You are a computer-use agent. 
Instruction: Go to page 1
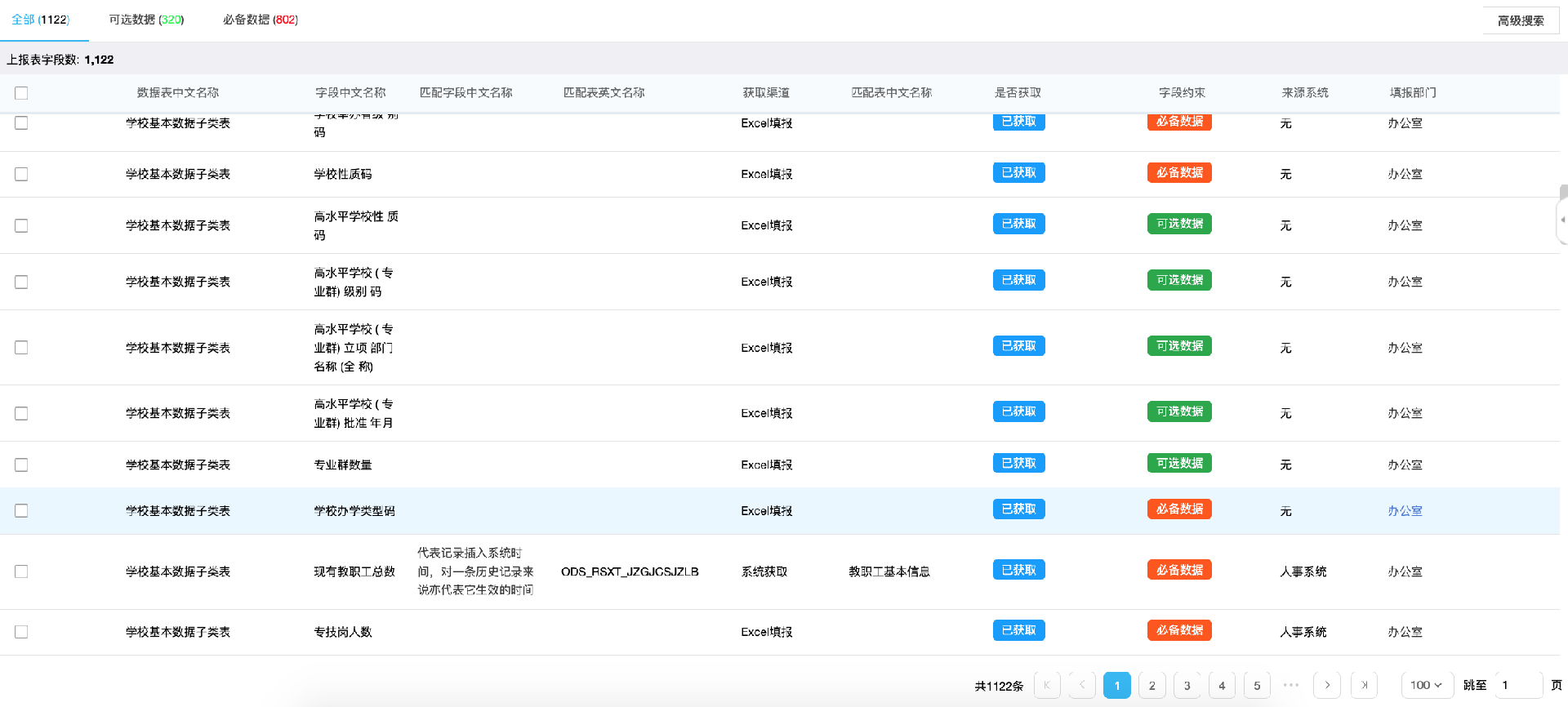tap(1117, 685)
